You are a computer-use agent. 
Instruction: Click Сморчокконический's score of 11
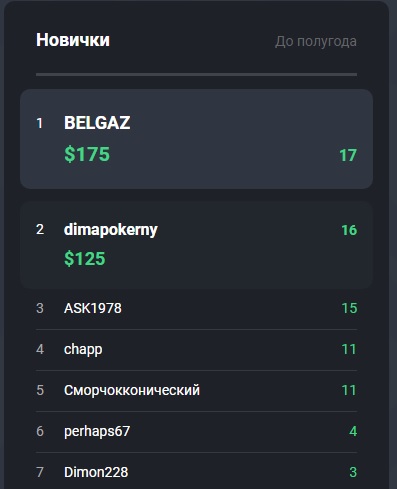349,390
